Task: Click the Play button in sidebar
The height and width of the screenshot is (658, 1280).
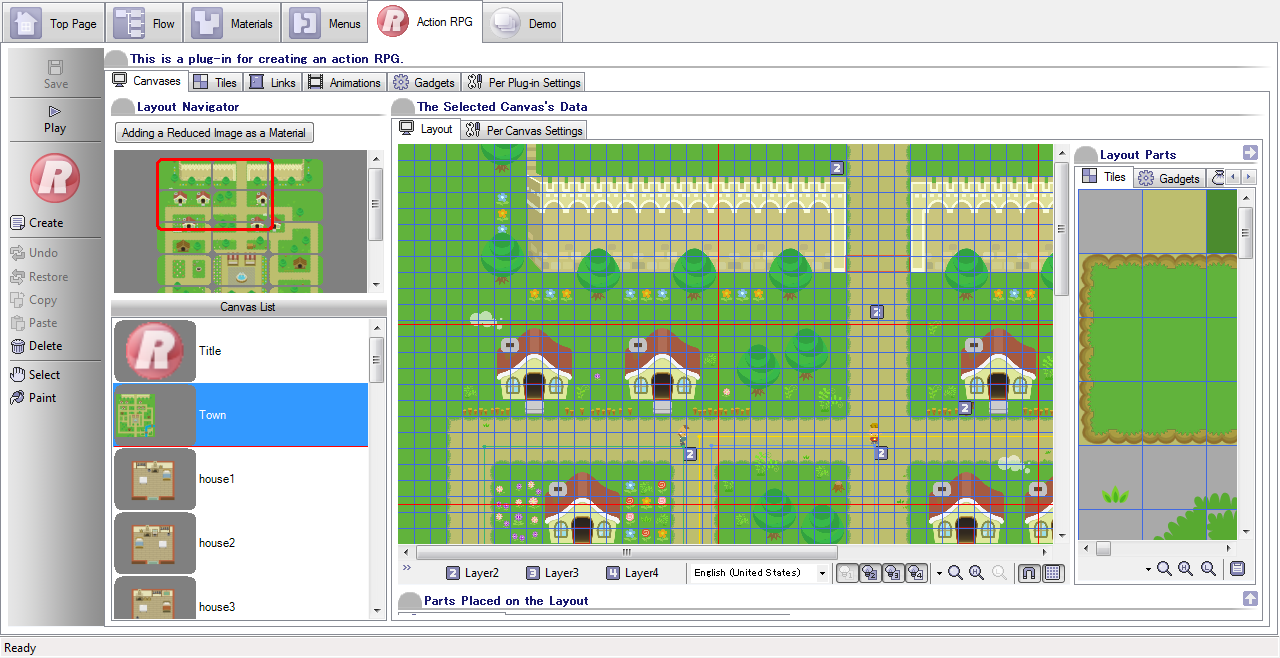Action: 56,119
